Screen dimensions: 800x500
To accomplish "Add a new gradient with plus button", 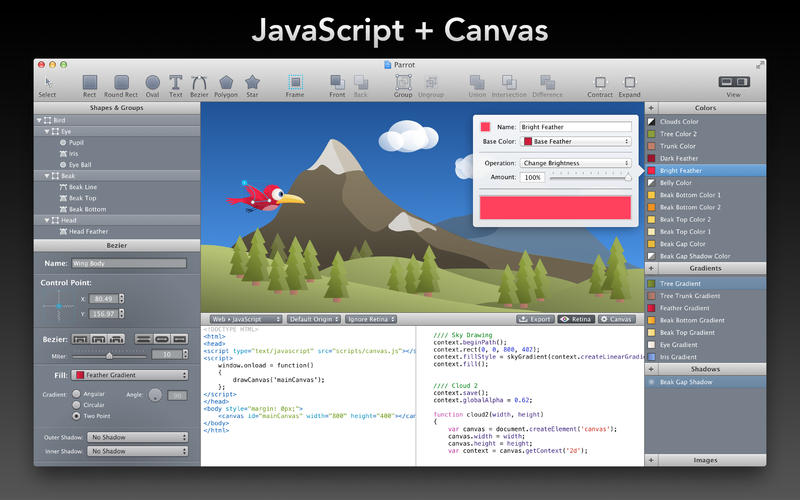I will point(651,268).
